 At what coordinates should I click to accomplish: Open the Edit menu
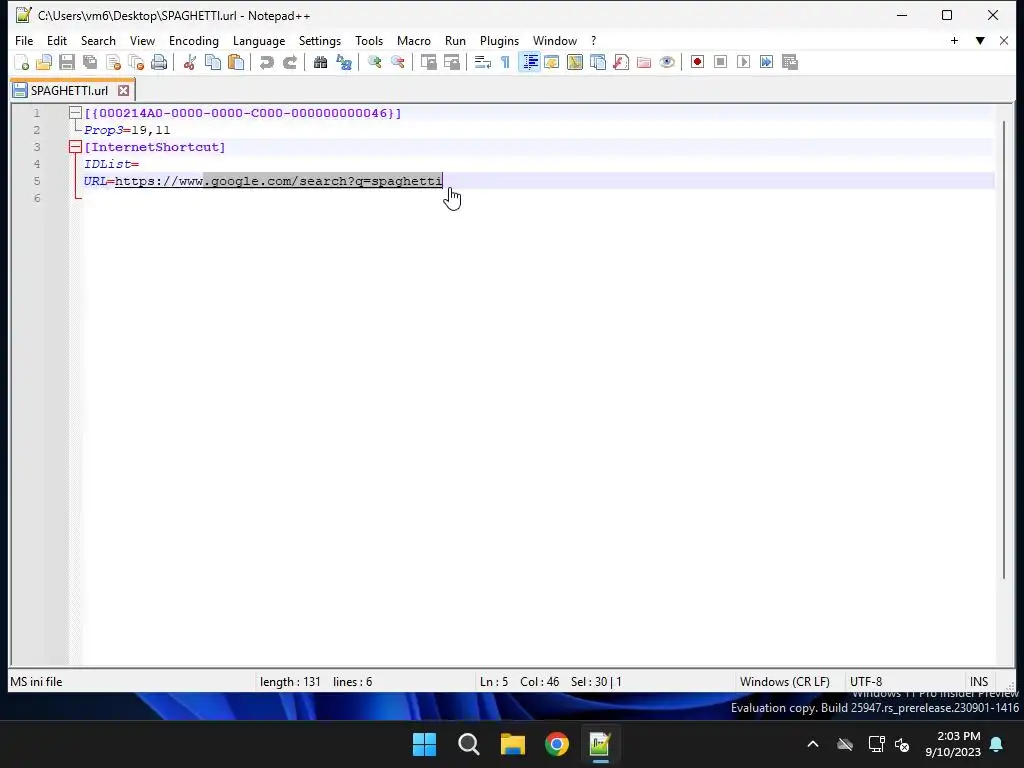point(57,40)
